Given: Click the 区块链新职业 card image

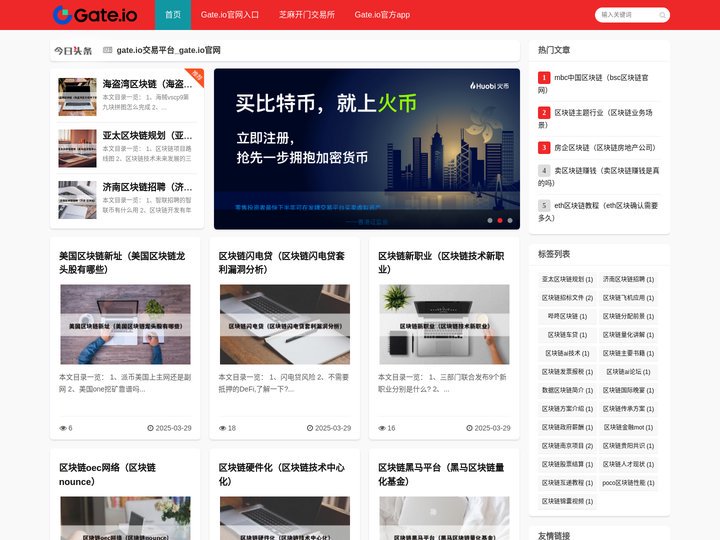Looking at the screenshot, I should pyautogui.click(x=444, y=324).
